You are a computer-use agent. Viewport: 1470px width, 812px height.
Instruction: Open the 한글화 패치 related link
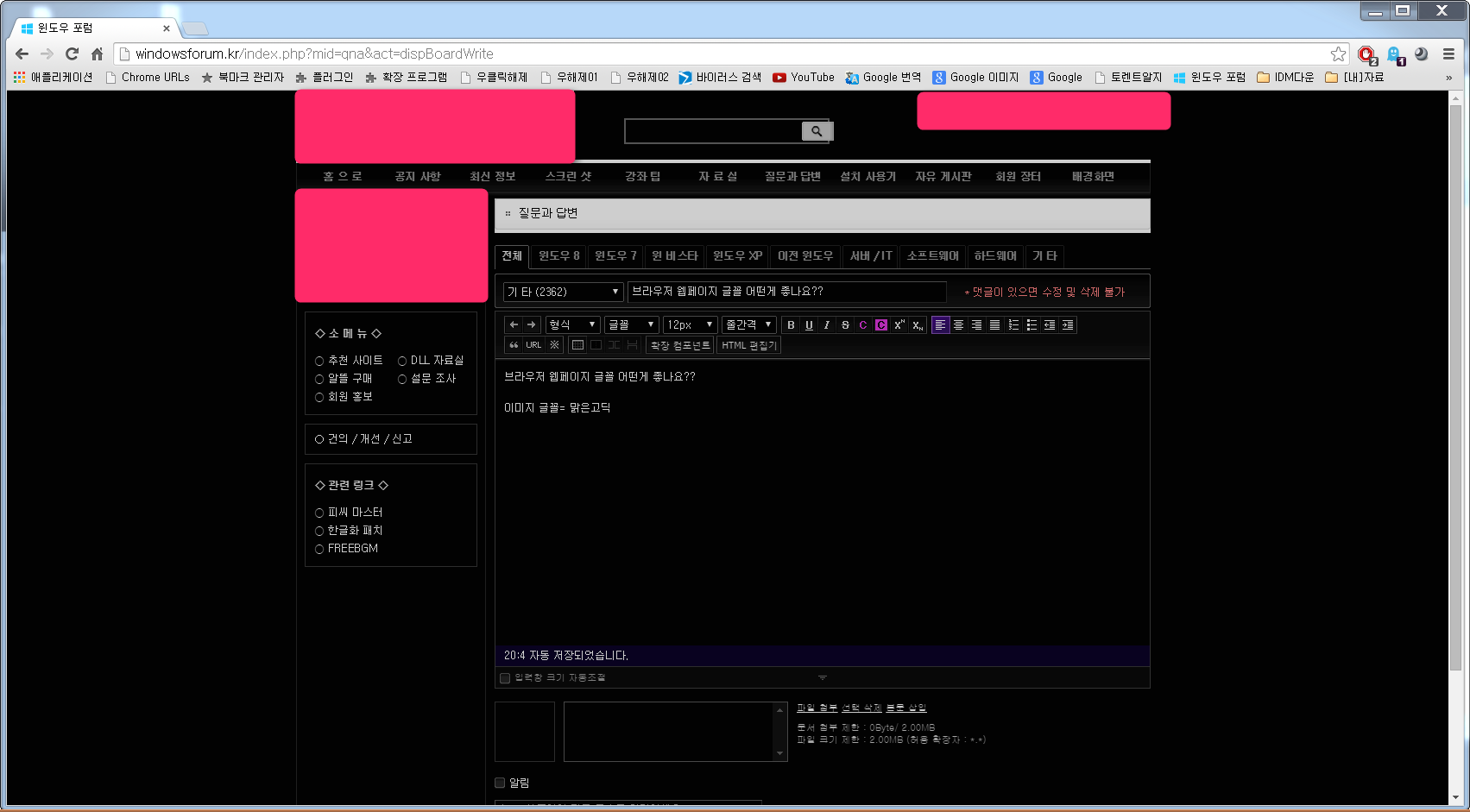click(x=355, y=531)
